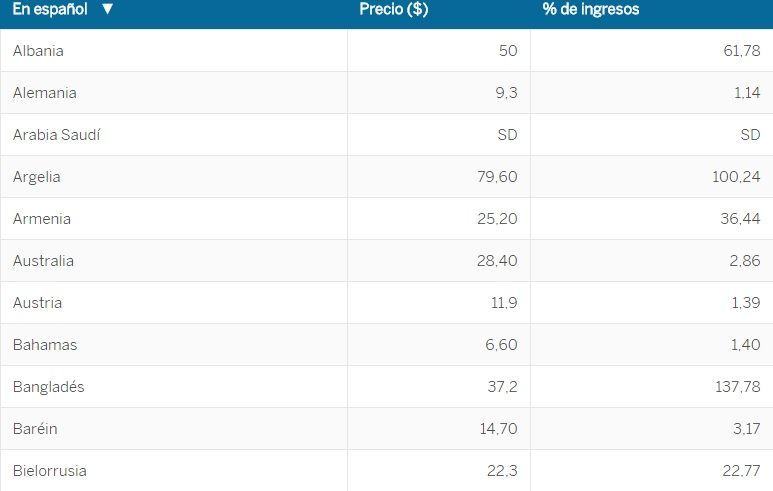Click the Bielorrusia row name
Viewport: 773px width, 491px height.
pos(50,471)
